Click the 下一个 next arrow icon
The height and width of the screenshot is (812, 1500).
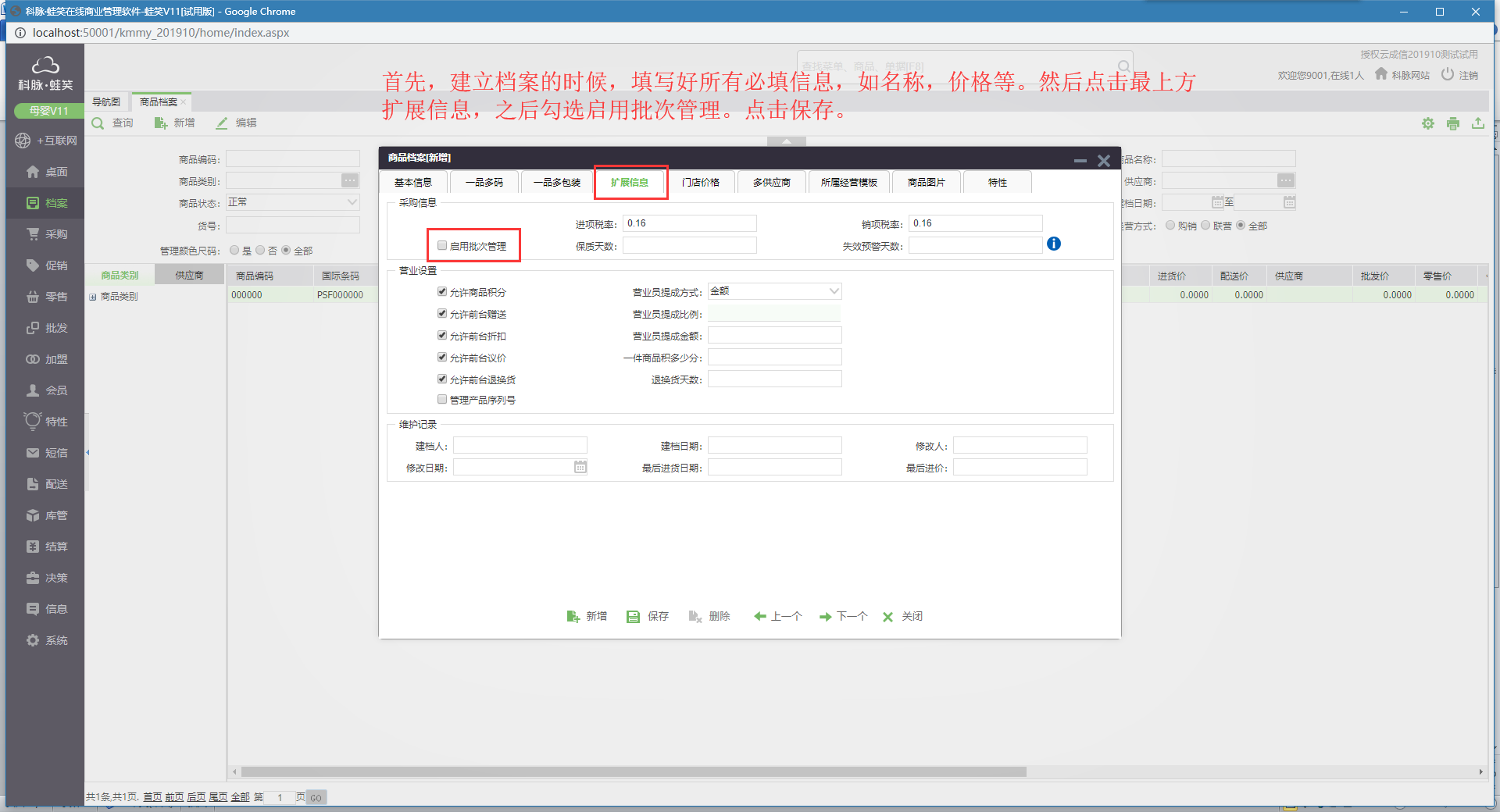825,617
